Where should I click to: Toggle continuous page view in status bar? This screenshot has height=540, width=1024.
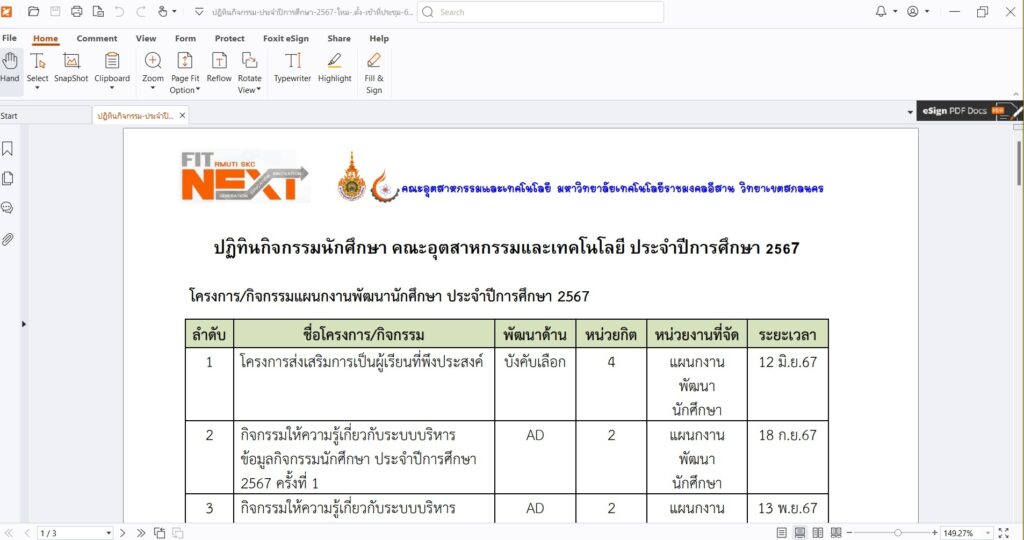[800, 533]
